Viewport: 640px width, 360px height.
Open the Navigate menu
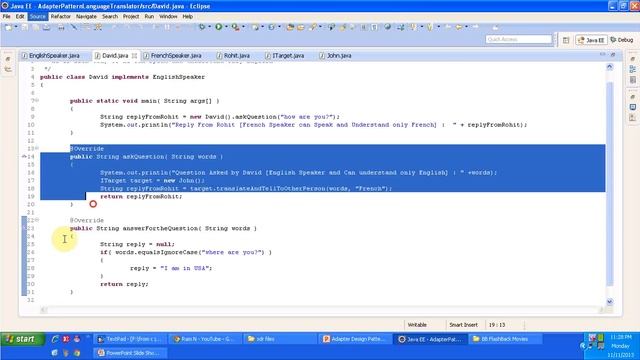(x=86, y=16)
